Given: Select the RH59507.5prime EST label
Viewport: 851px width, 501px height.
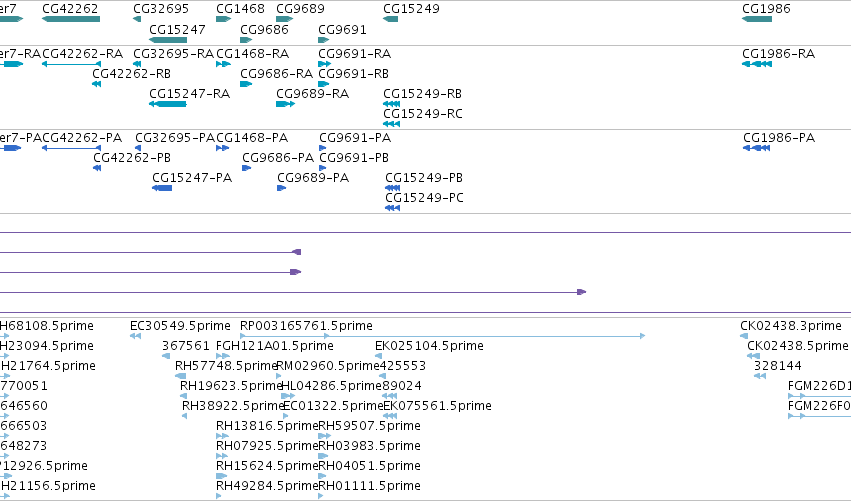Looking at the screenshot, I should tap(369, 426).
